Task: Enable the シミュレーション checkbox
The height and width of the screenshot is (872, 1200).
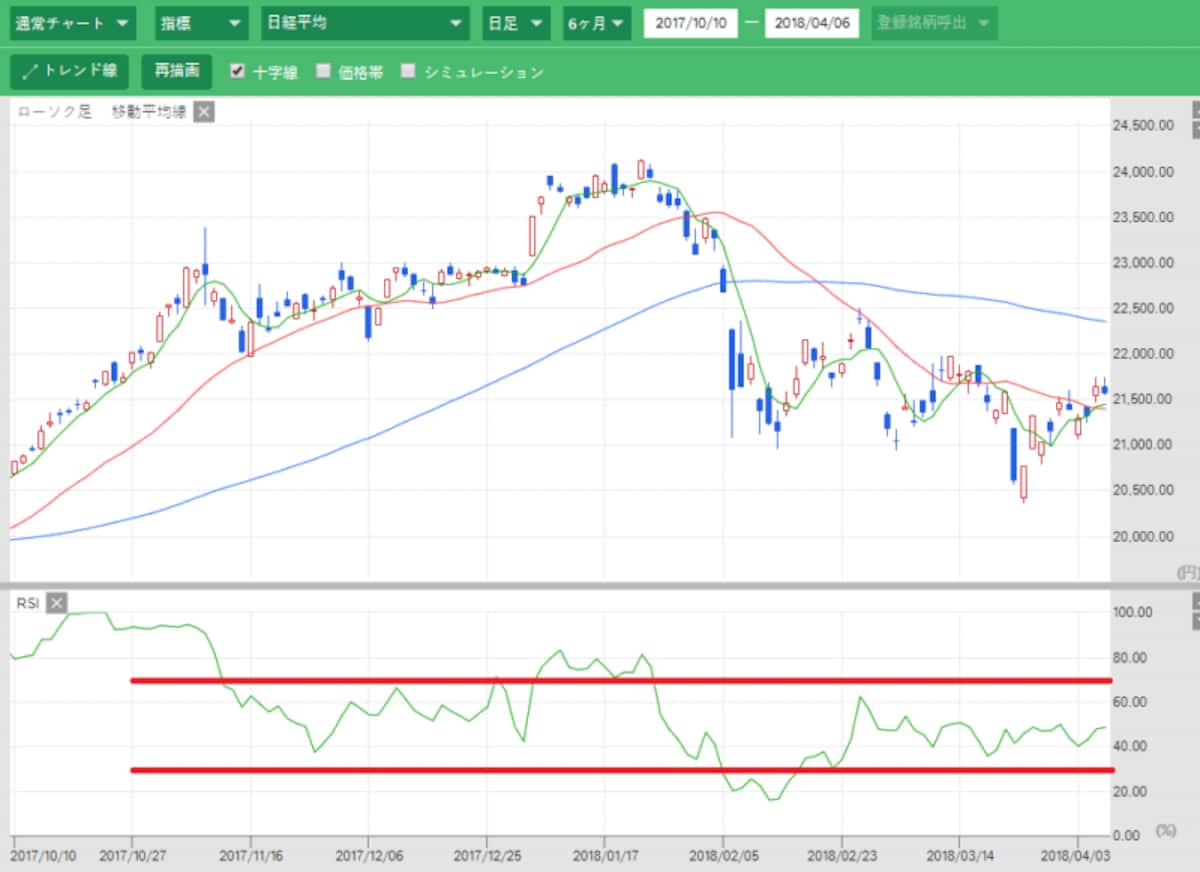Action: [408, 71]
